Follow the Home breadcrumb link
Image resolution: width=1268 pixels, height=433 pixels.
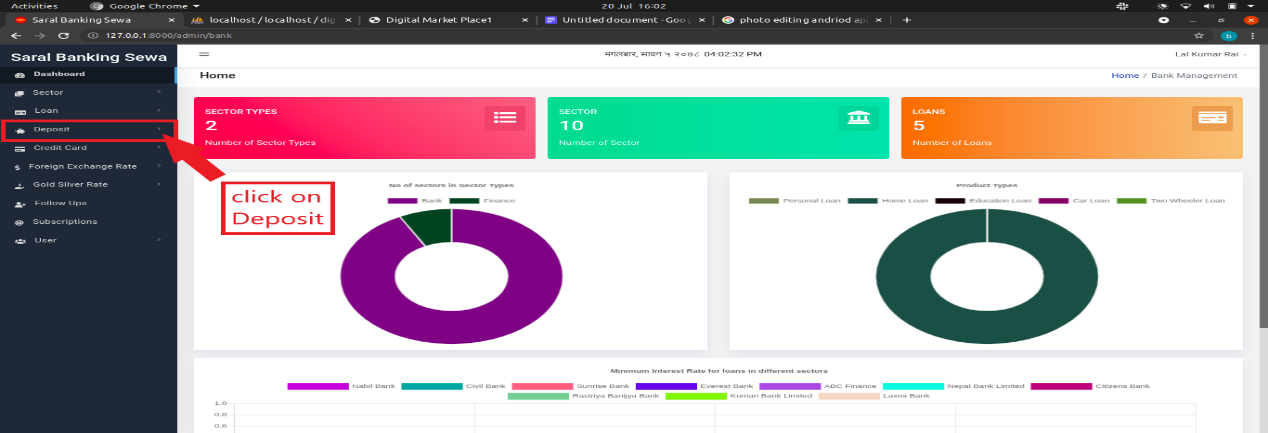tap(1125, 76)
